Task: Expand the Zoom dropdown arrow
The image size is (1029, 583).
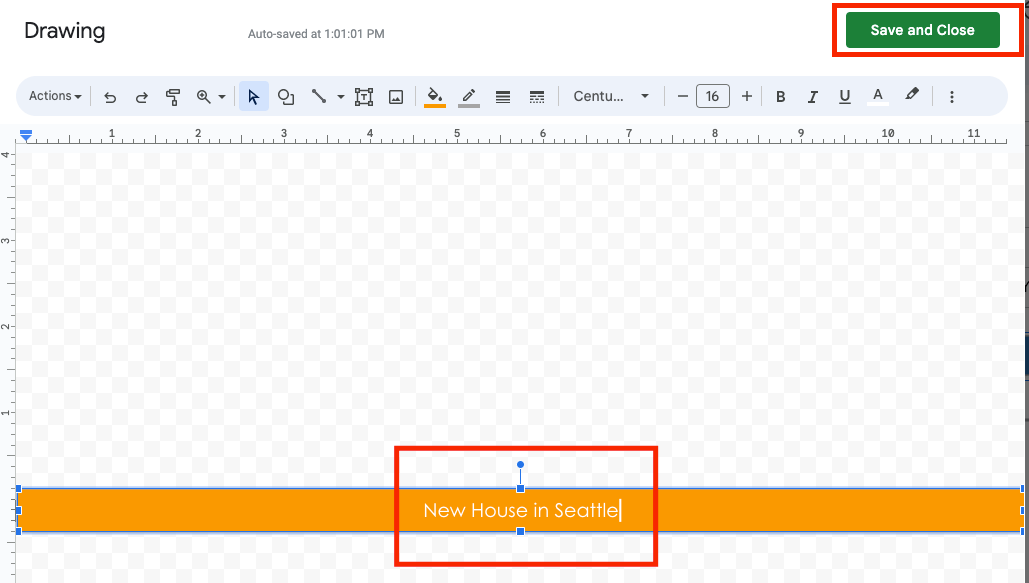Action: click(x=222, y=97)
